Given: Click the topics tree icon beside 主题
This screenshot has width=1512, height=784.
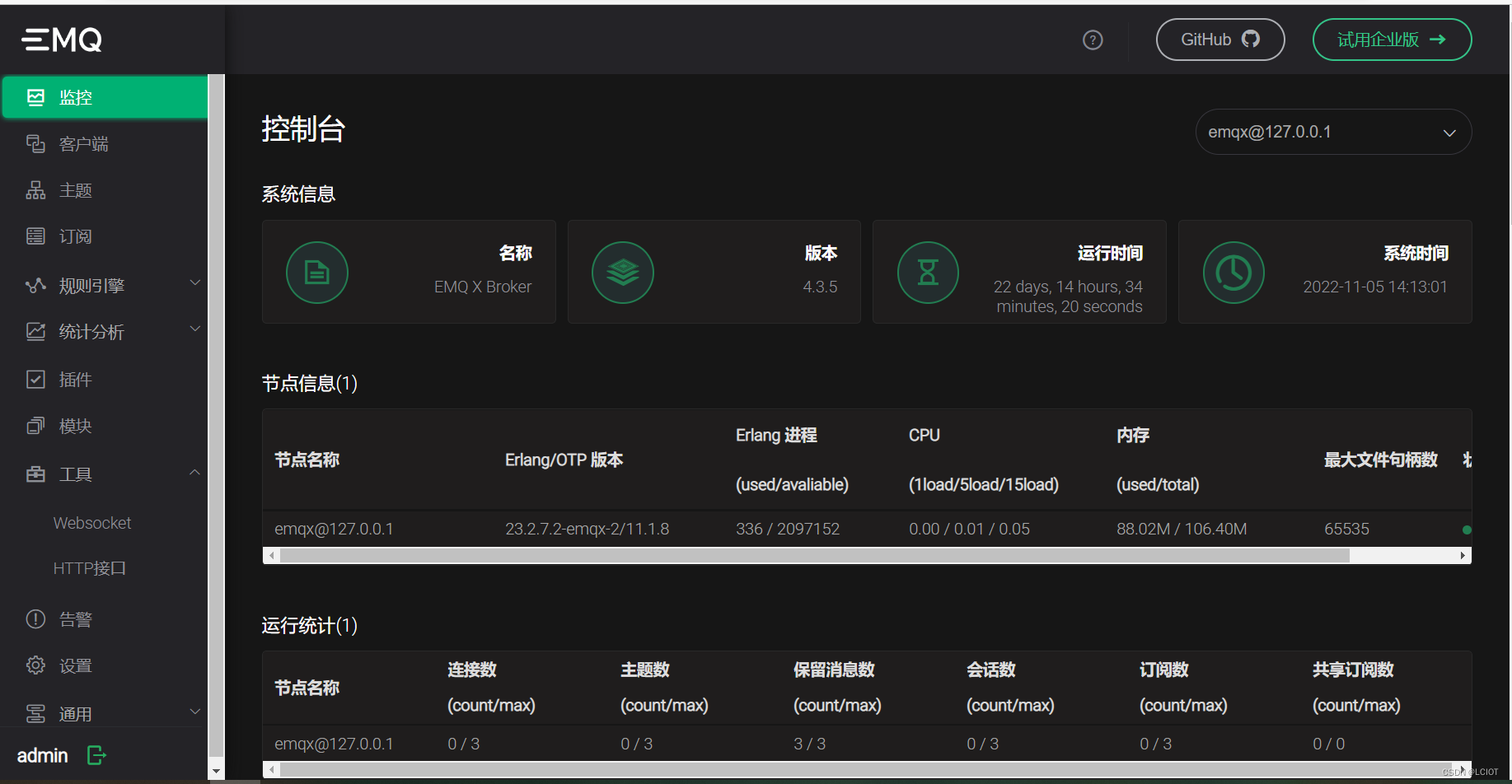Looking at the screenshot, I should pyautogui.click(x=35, y=190).
